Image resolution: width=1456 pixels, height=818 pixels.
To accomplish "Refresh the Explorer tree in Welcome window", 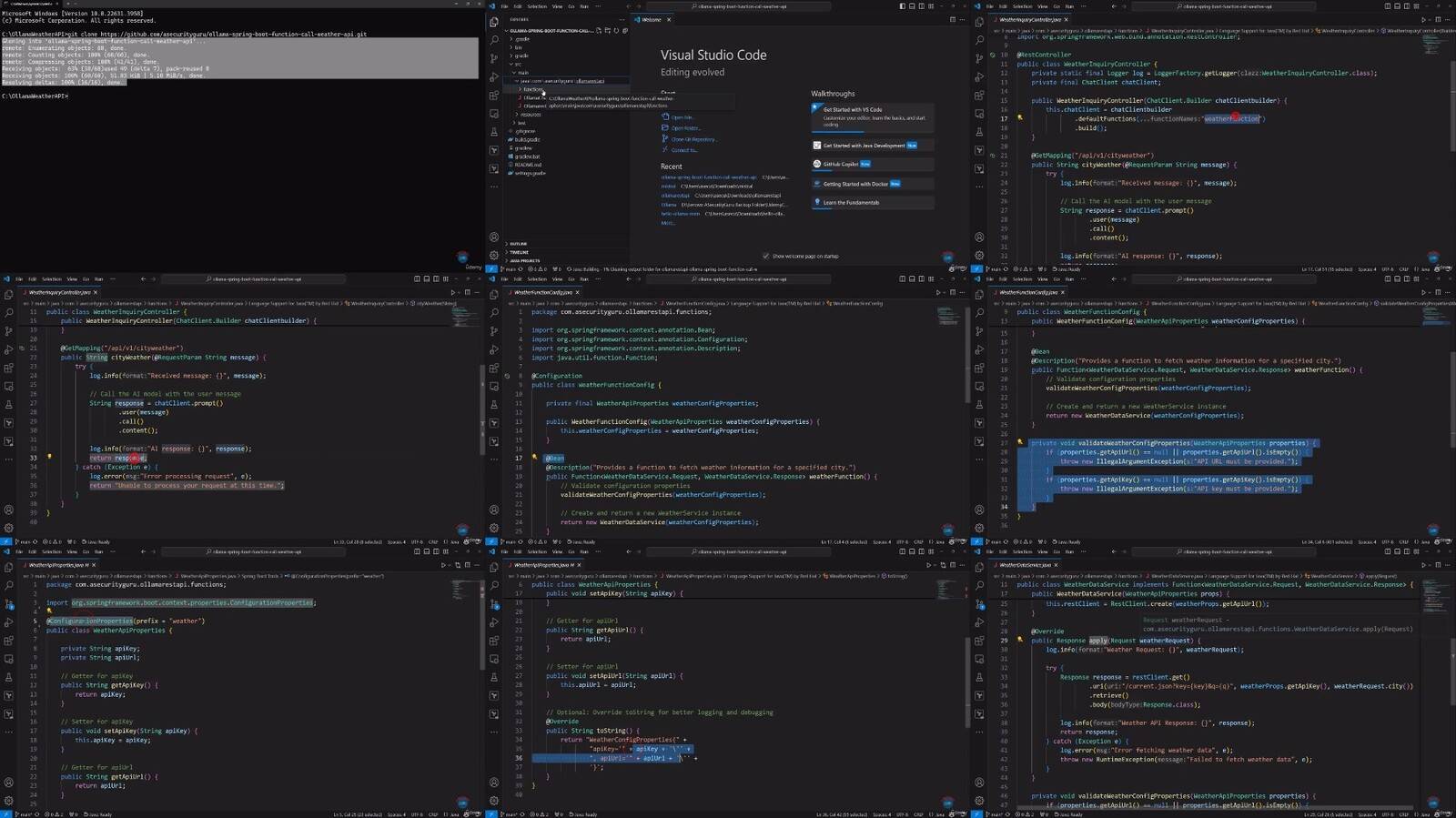I will (x=616, y=30).
